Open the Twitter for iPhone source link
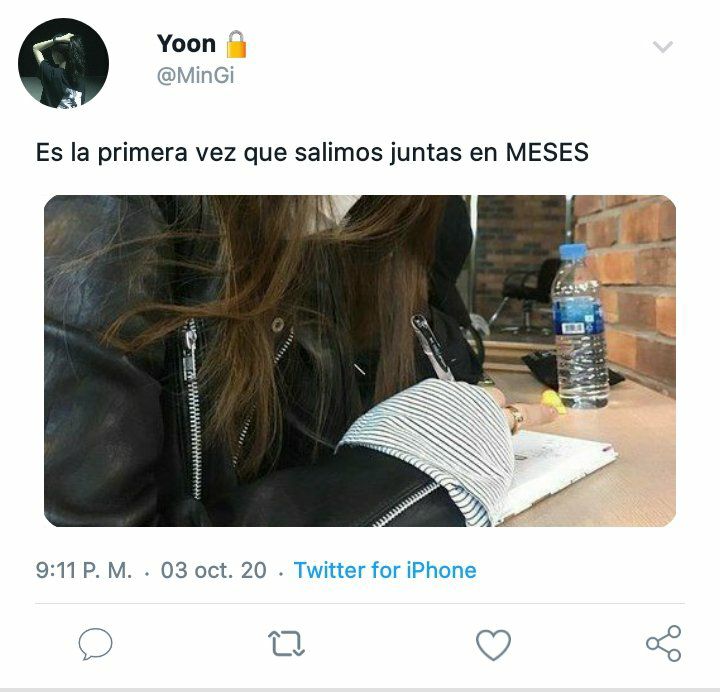The width and height of the screenshot is (720, 692). click(x=385, y=570)
